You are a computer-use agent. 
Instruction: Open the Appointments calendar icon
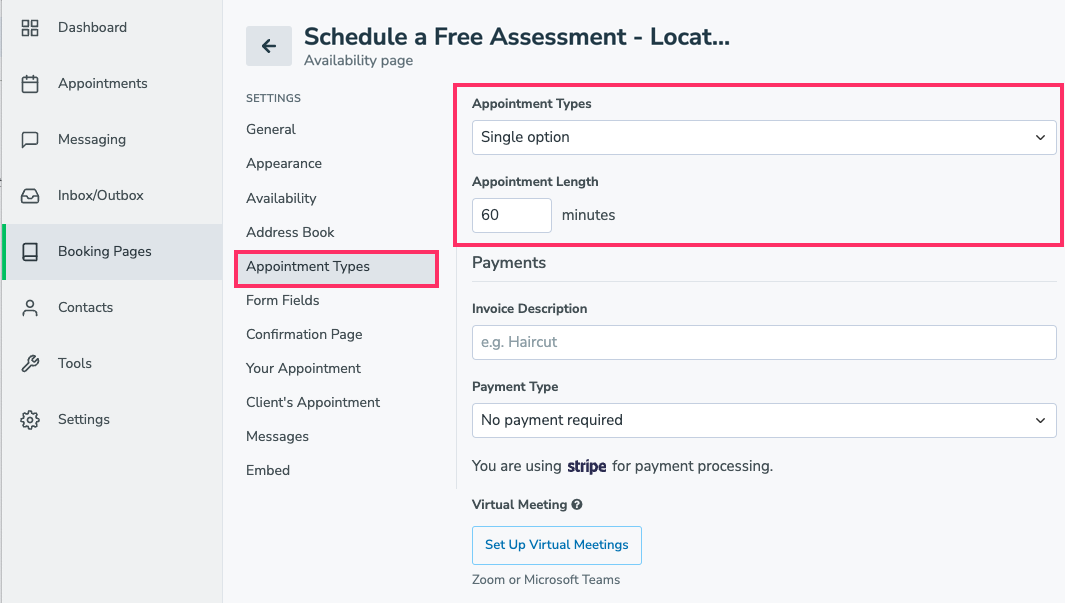(30, 84)
